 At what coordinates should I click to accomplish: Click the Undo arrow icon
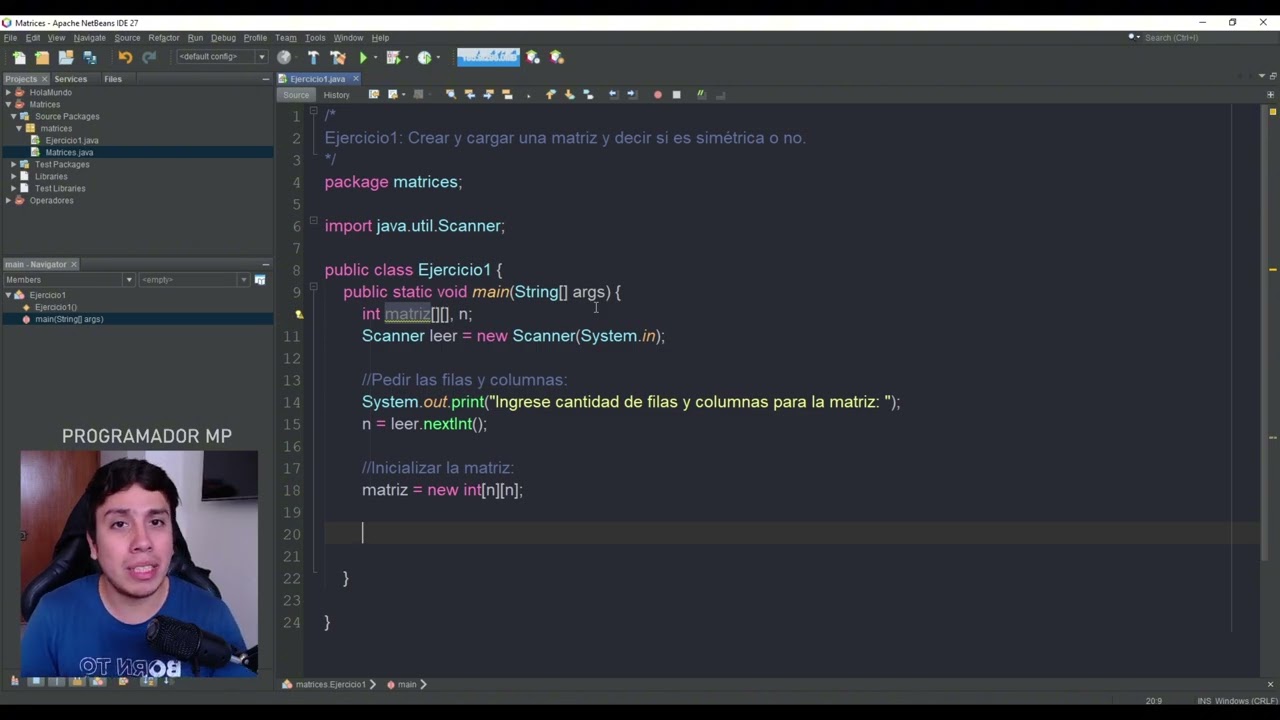pyautogui.click(x=125, y=57)
